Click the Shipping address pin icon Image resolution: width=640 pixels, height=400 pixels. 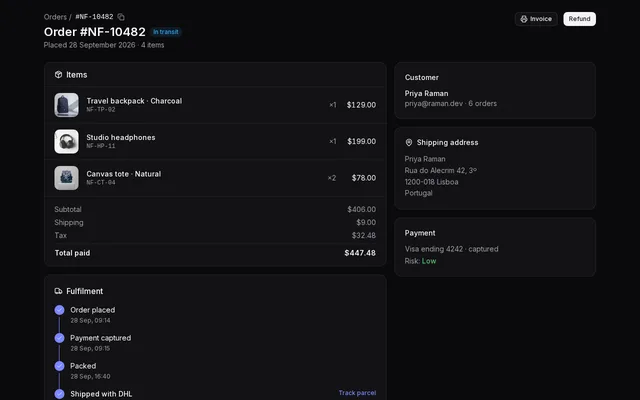point(409,142)
